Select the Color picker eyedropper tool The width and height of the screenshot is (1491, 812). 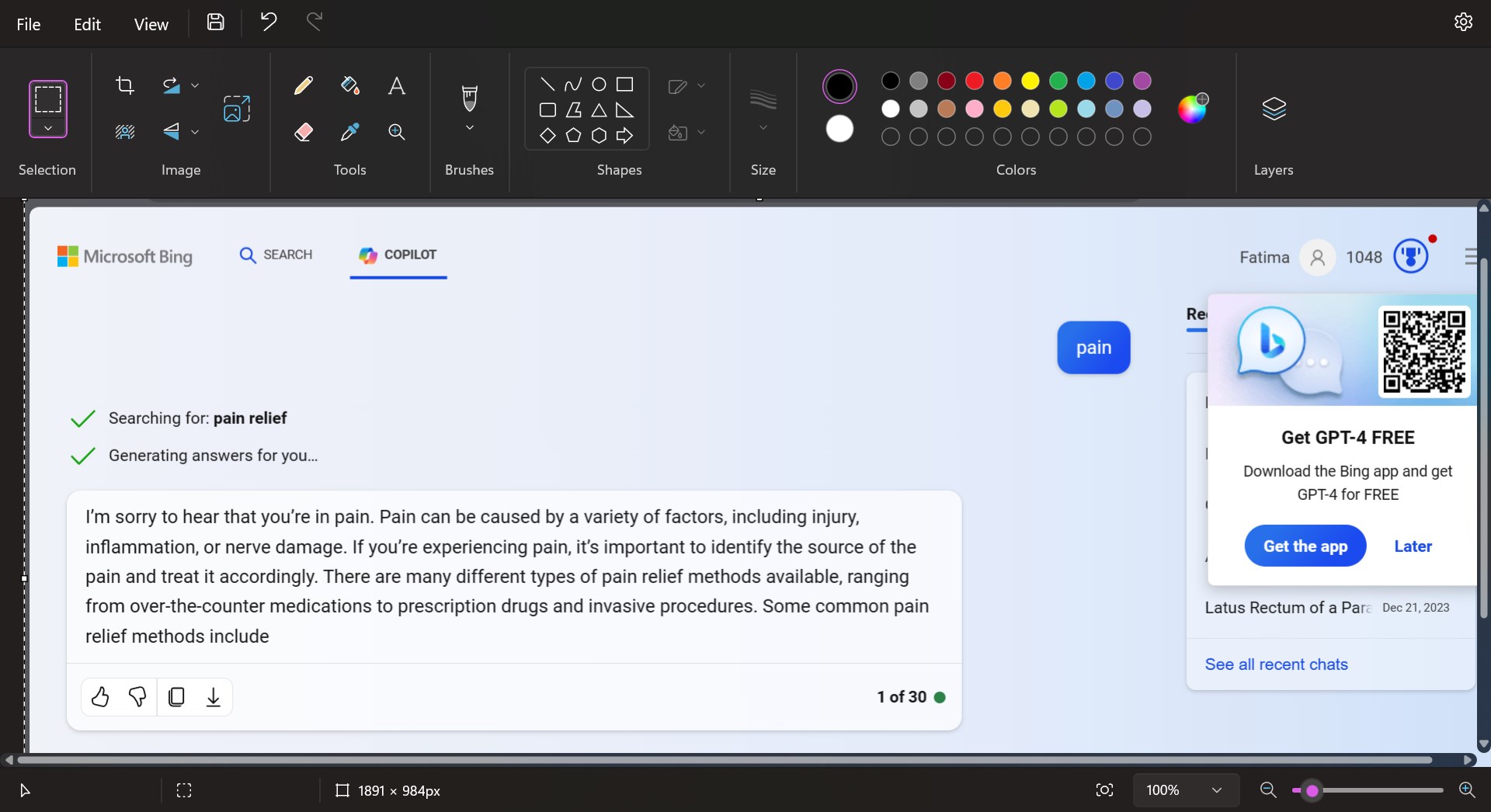[x=349, y=132]
